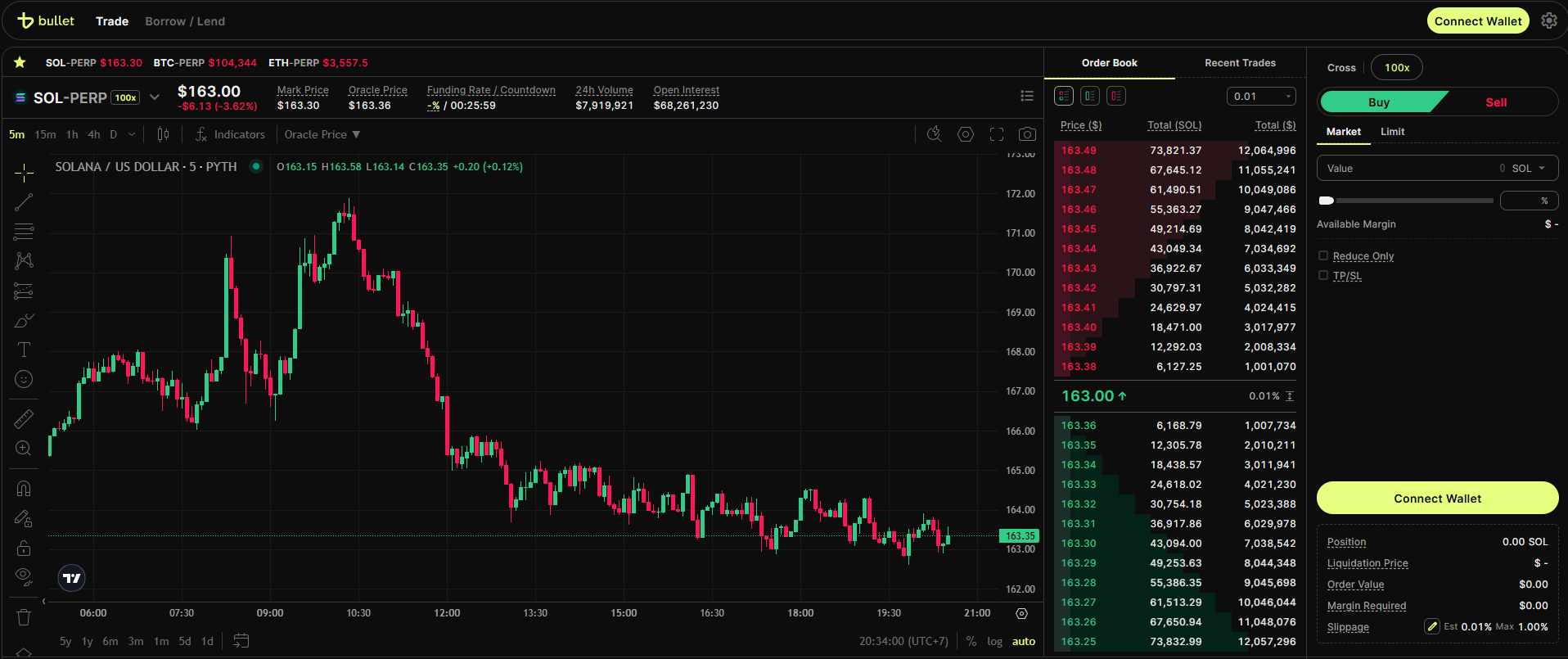Click the header Connect Wallet button
The image size is (1568, 659).
(1478, 20)
